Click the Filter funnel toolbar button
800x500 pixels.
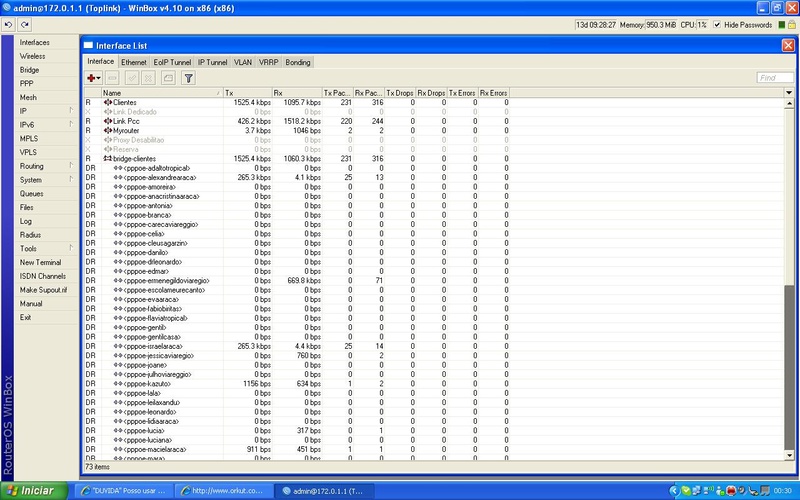[188, 78]
